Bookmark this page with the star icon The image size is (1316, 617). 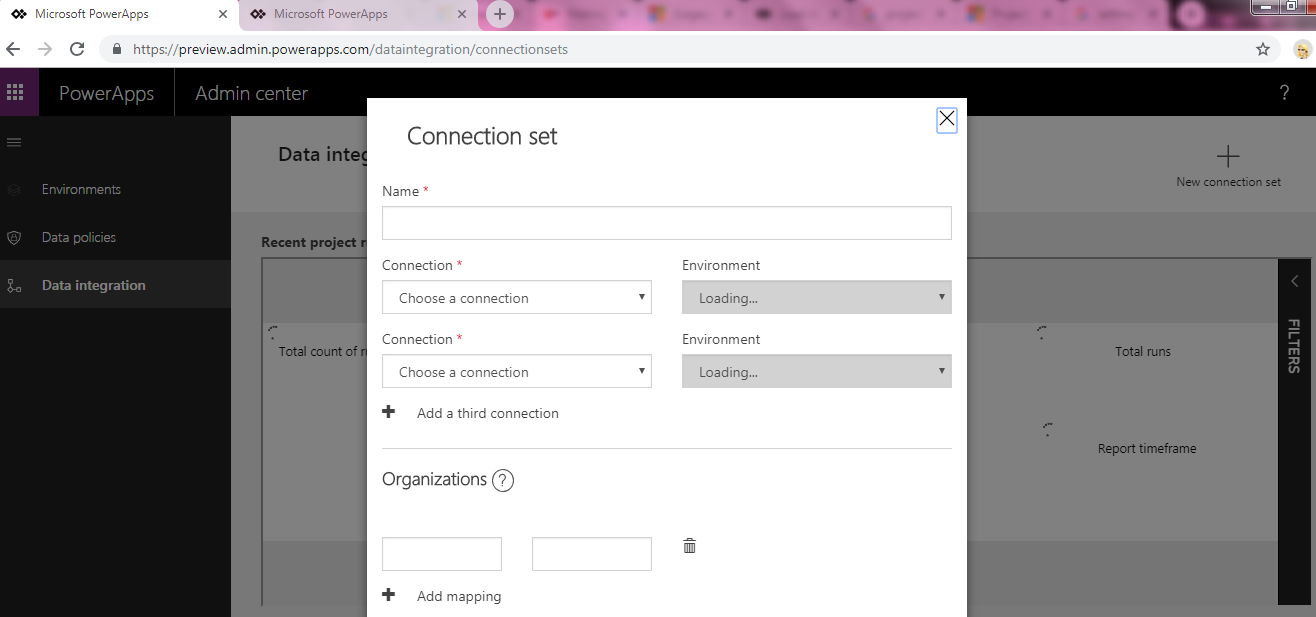tap(1262, 48)
